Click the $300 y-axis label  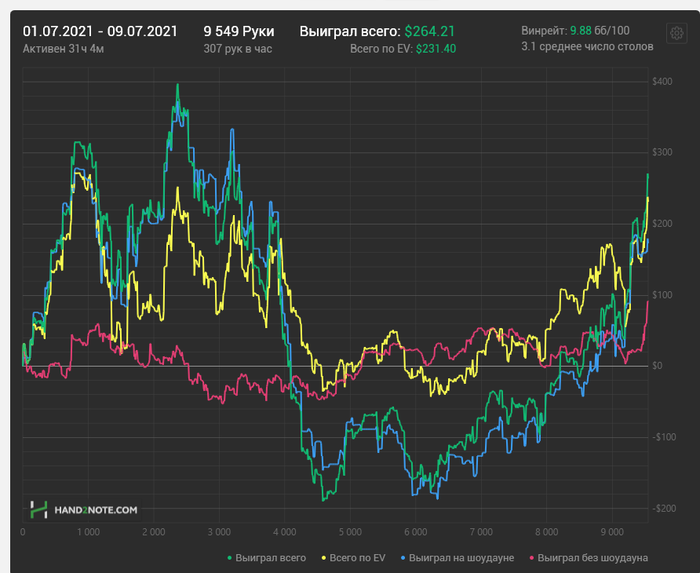pyautogui.click(x=662, y=152)
